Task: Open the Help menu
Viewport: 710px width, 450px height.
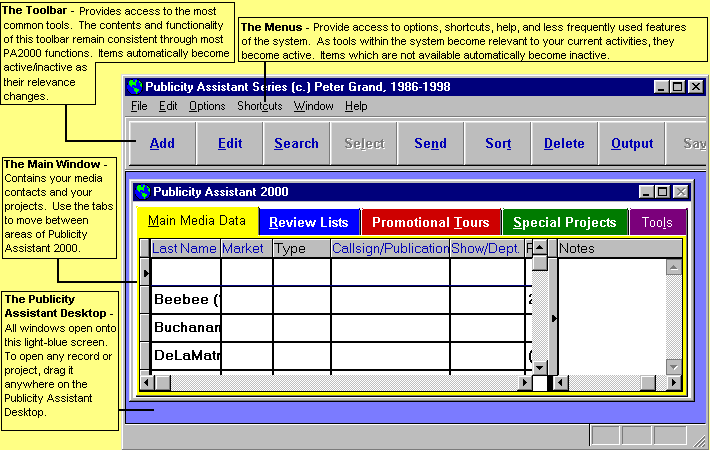Action: pyautogui.click(x=356, y=106)
